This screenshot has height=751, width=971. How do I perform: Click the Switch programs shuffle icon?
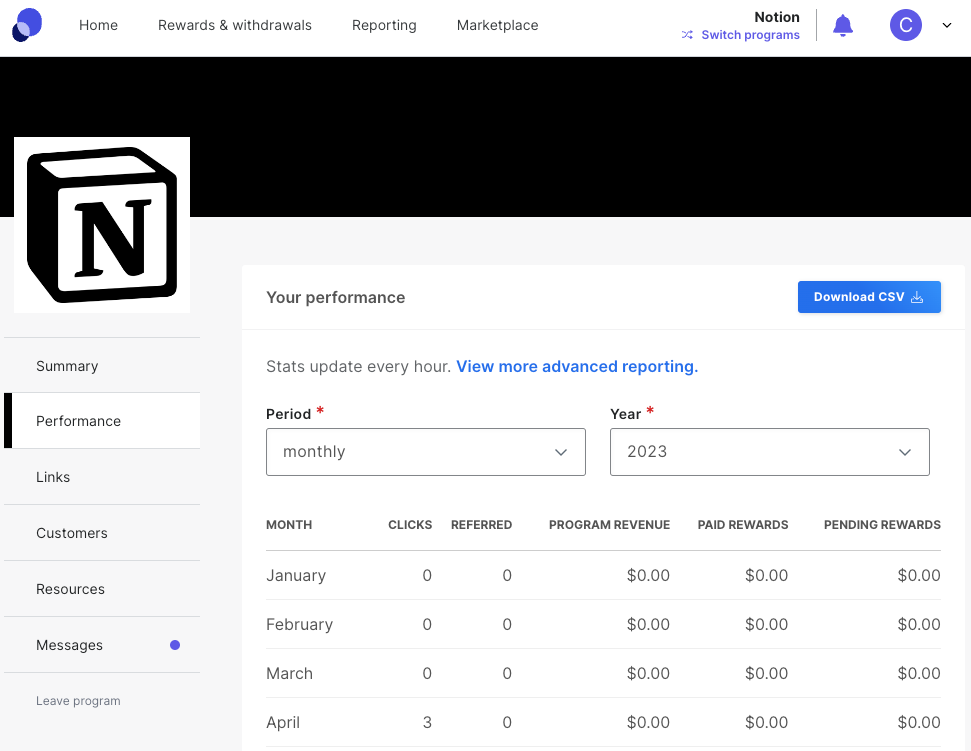(x=687, y=35)
